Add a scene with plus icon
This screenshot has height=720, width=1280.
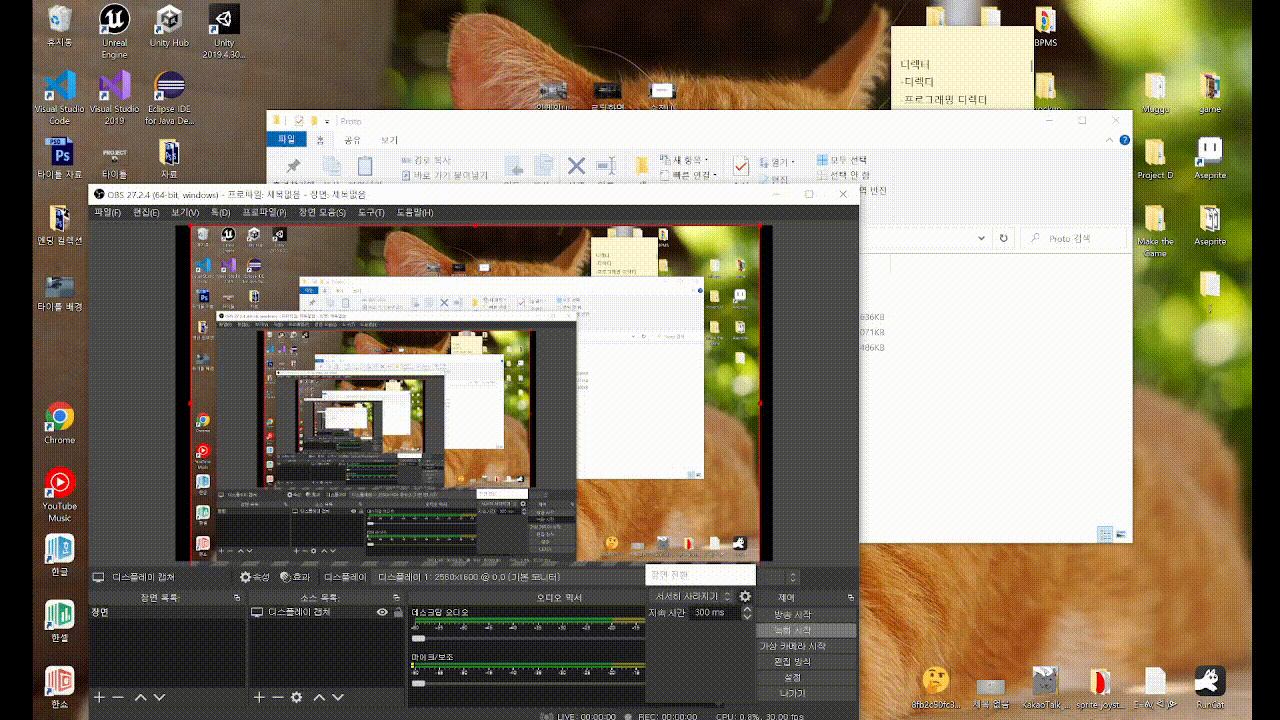point(98,697)
